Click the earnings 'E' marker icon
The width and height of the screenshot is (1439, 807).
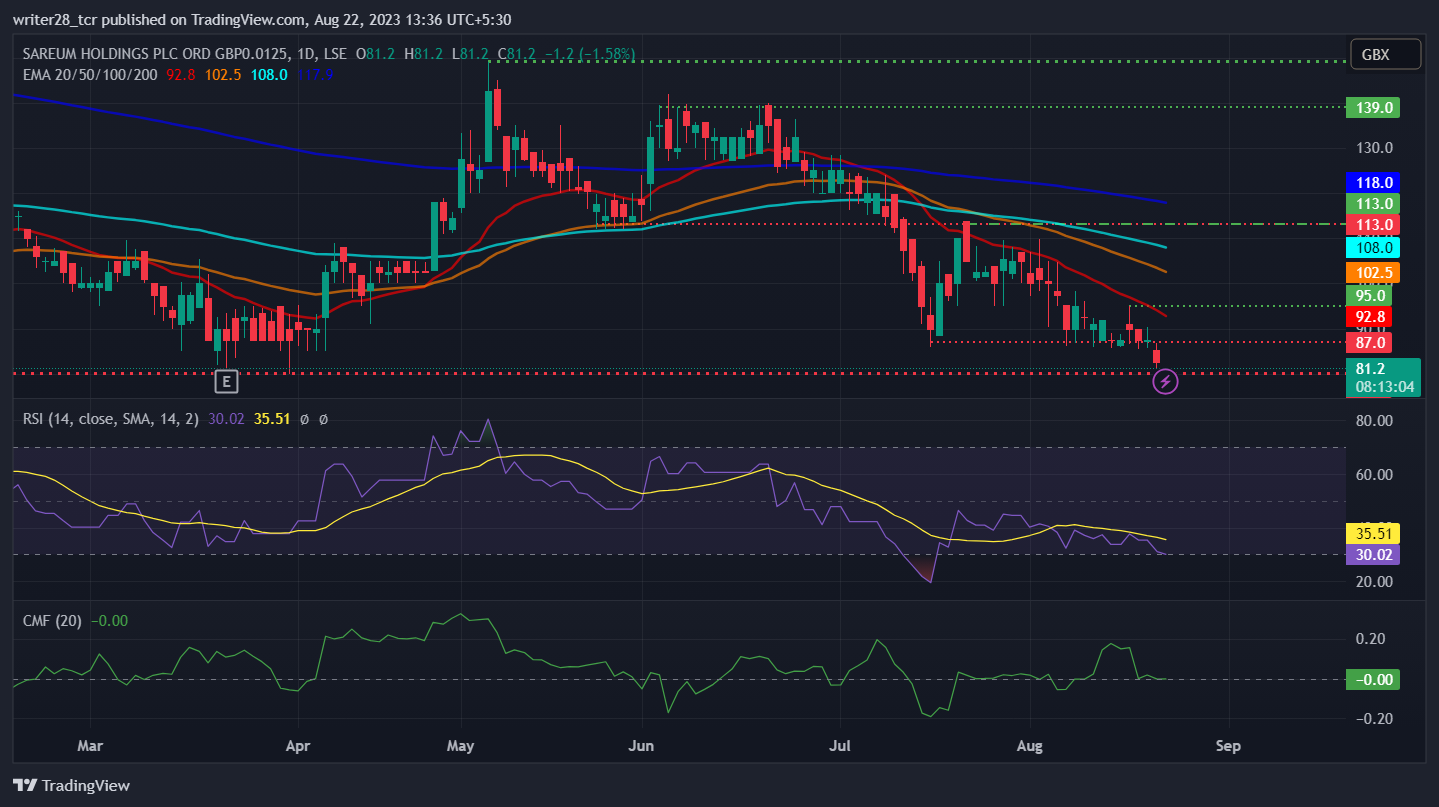227,380
